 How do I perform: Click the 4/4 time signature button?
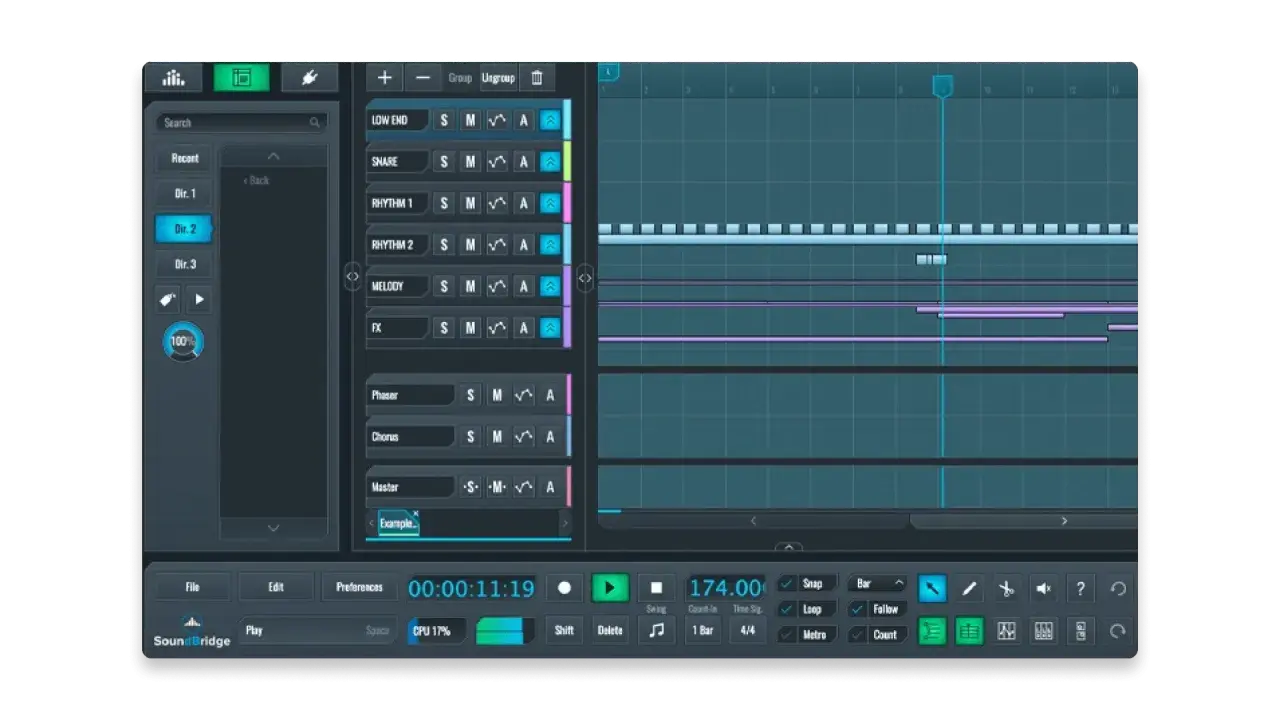coord(747,631)
